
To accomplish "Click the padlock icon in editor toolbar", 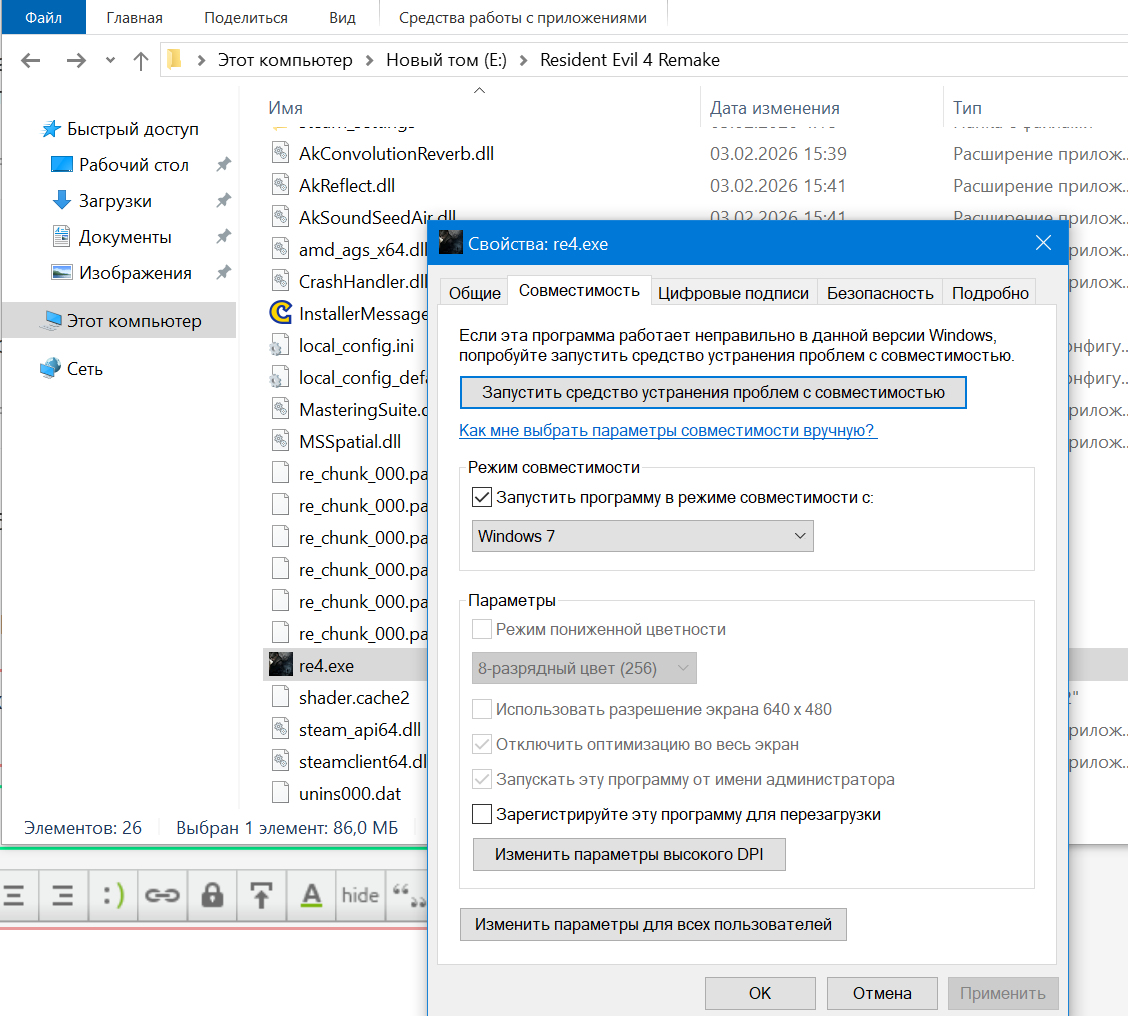I will tap(212, 895).
